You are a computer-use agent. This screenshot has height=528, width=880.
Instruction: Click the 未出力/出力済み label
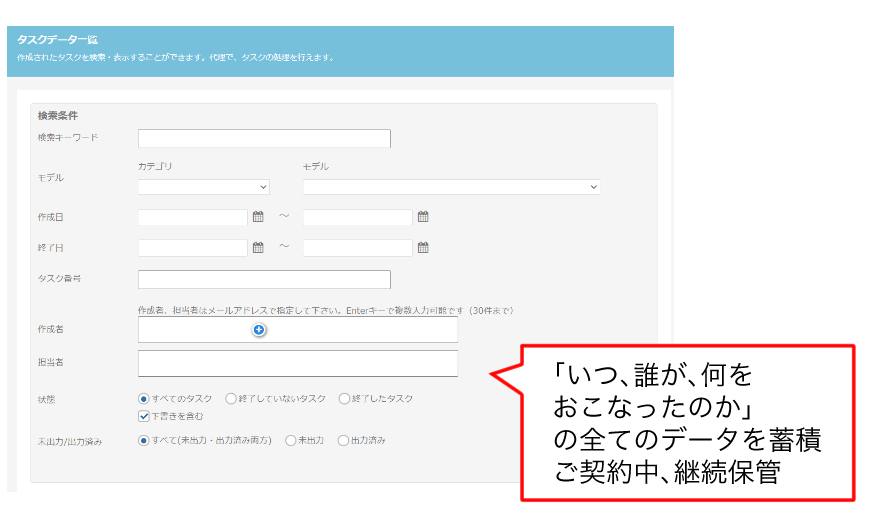[x=70, y=442]
